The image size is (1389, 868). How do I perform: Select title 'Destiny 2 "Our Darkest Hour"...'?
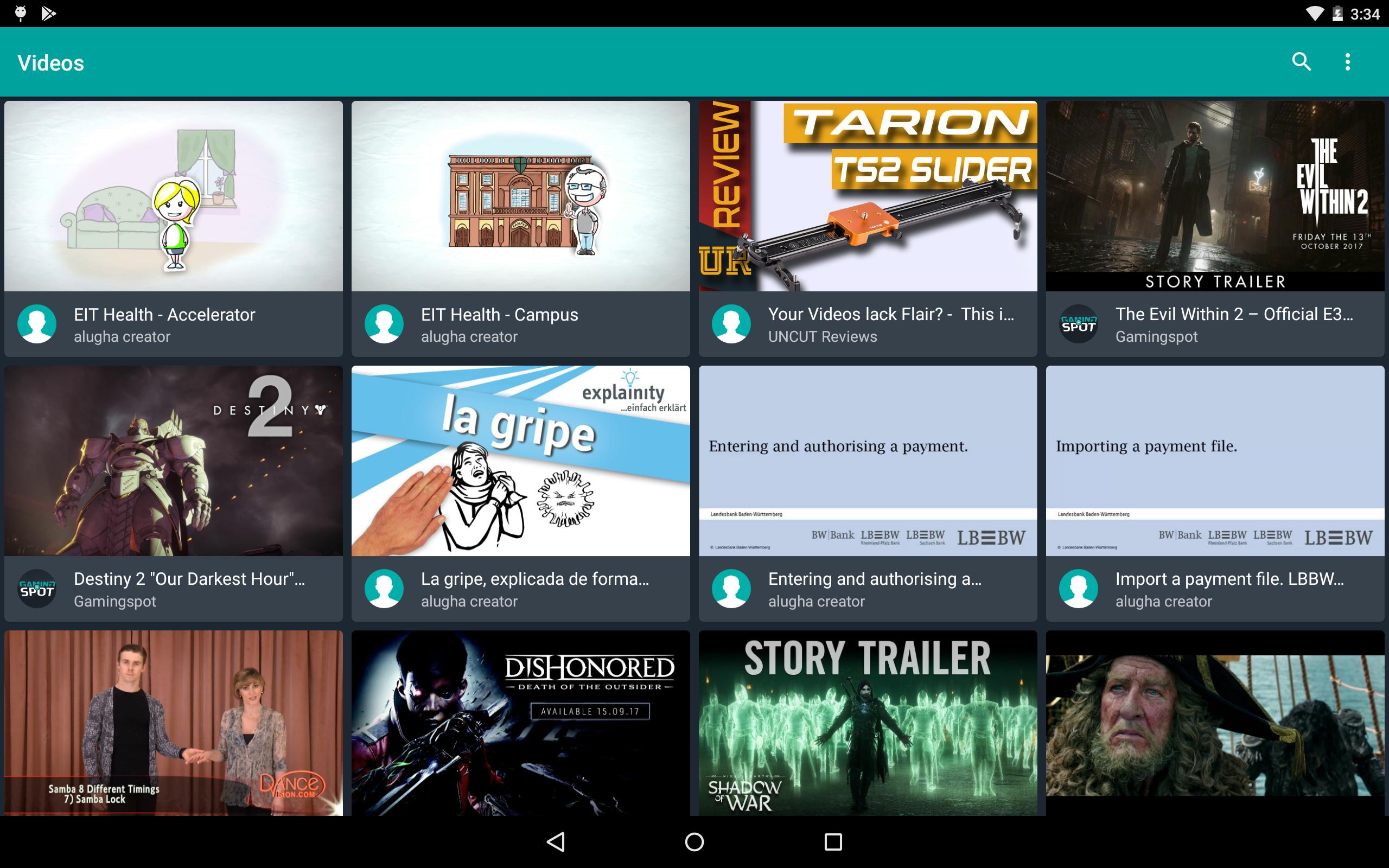pyautogui.click(x=189, y=579)
